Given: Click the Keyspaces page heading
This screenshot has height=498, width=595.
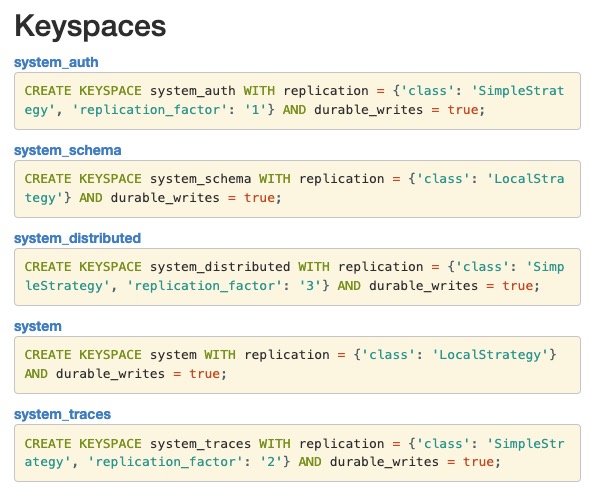Looking at the screenshot, I should pos(90,26).
